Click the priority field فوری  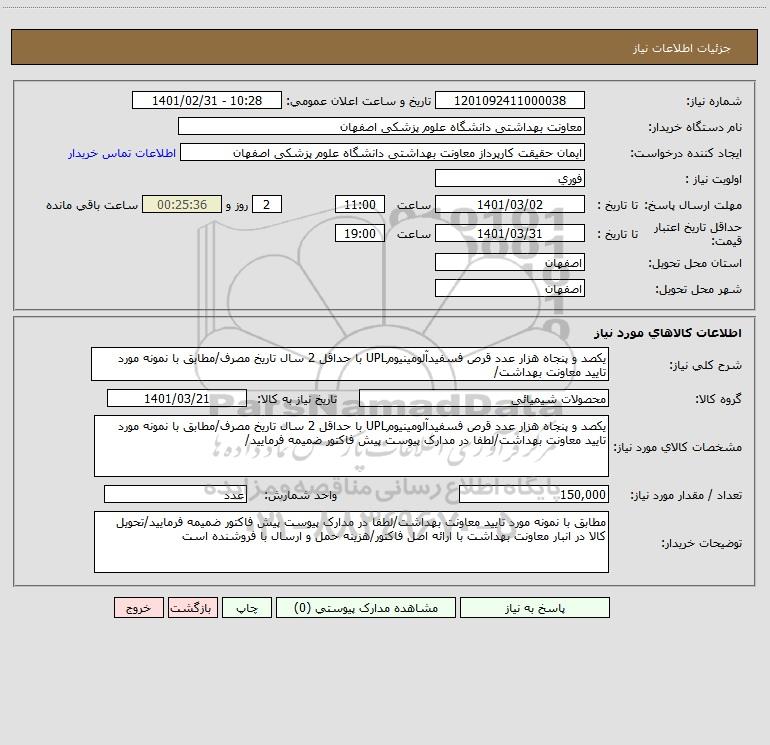tap(510, 178)
